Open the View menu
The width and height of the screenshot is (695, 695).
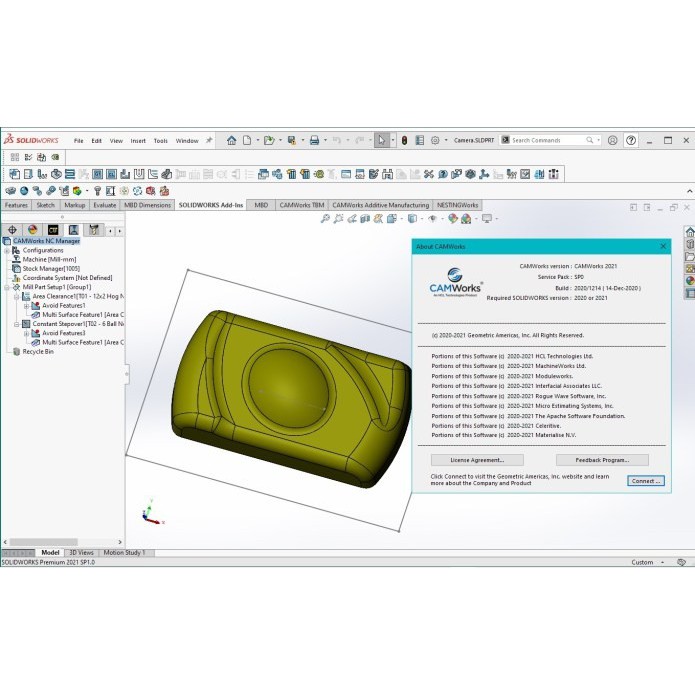click(116, 141)
